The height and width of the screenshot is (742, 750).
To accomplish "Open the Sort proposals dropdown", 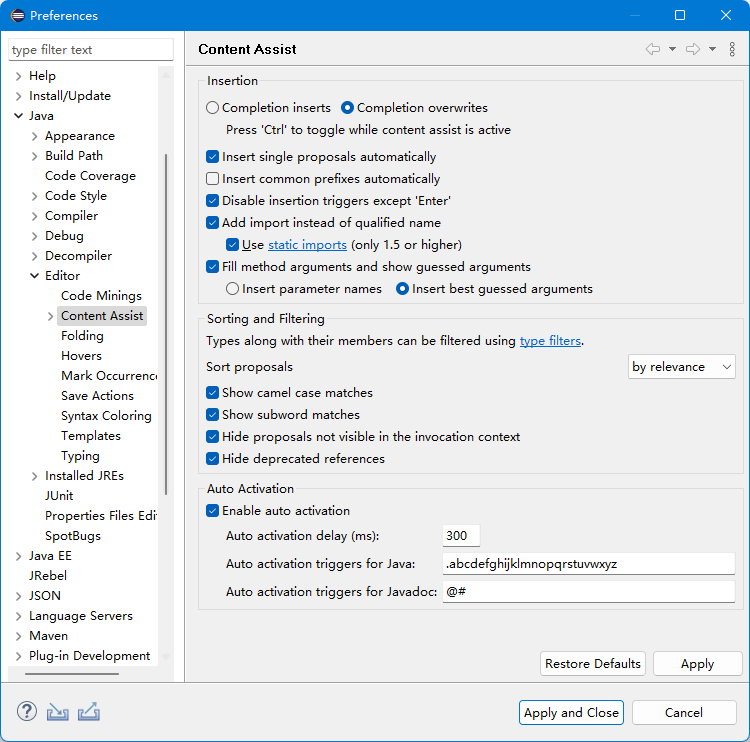I will click(682, 367).
